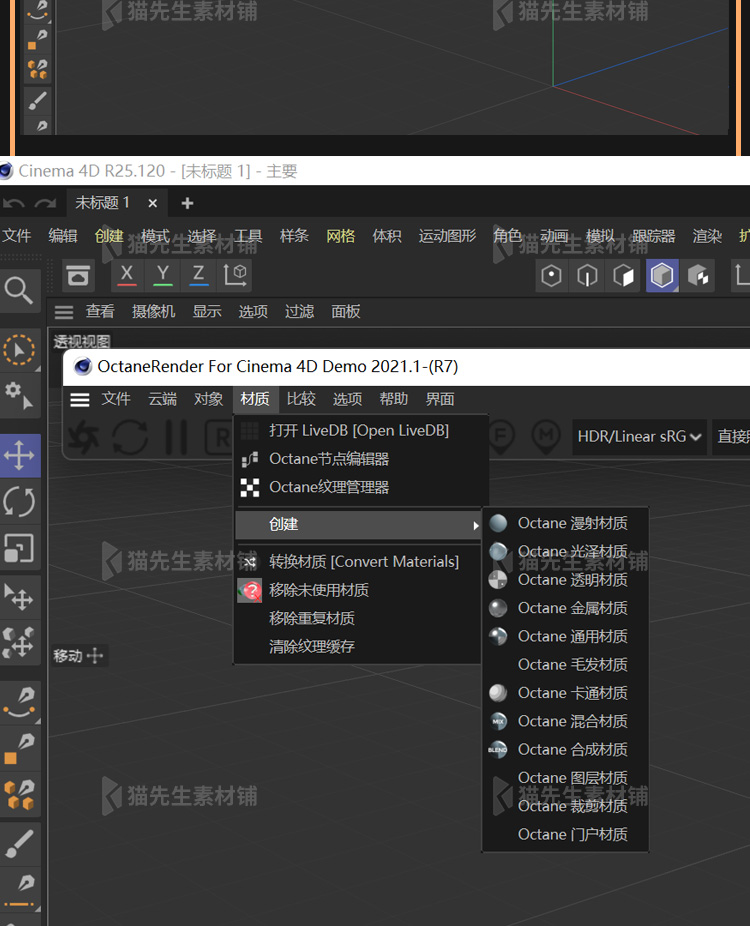Close the 未标题 1 tab
This screenshot has width=750, height=926.
point(152,203)
